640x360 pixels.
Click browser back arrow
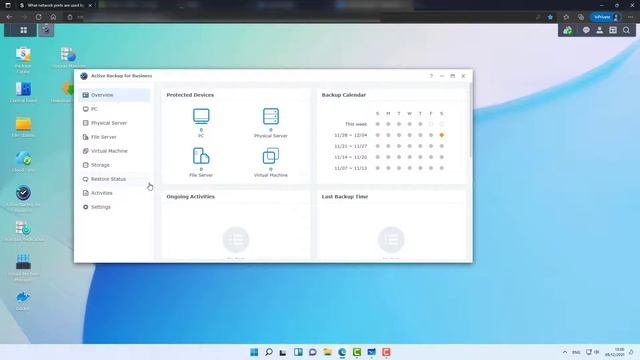click(x=9, y=17)
